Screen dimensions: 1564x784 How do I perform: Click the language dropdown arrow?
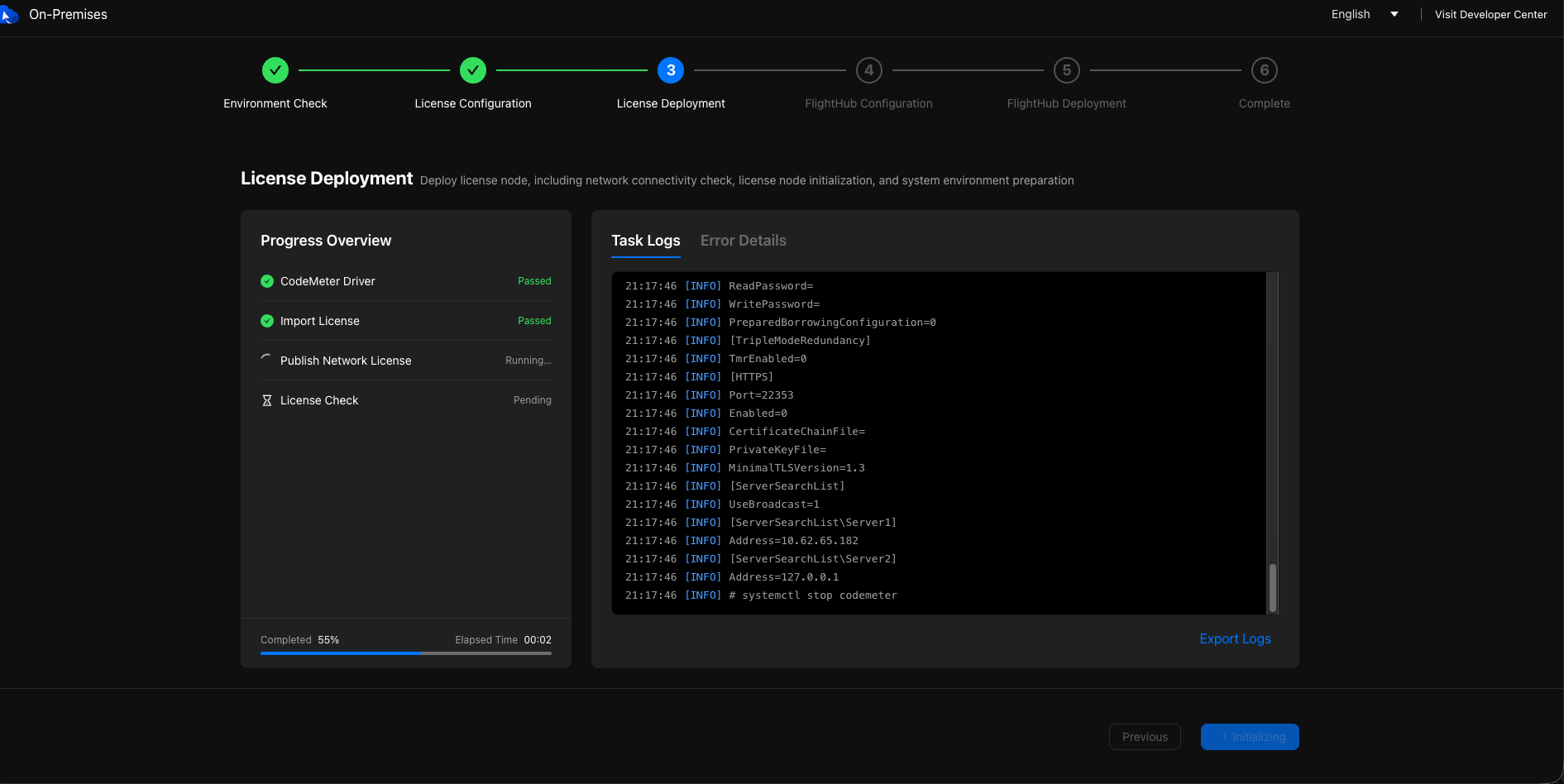1394,14
